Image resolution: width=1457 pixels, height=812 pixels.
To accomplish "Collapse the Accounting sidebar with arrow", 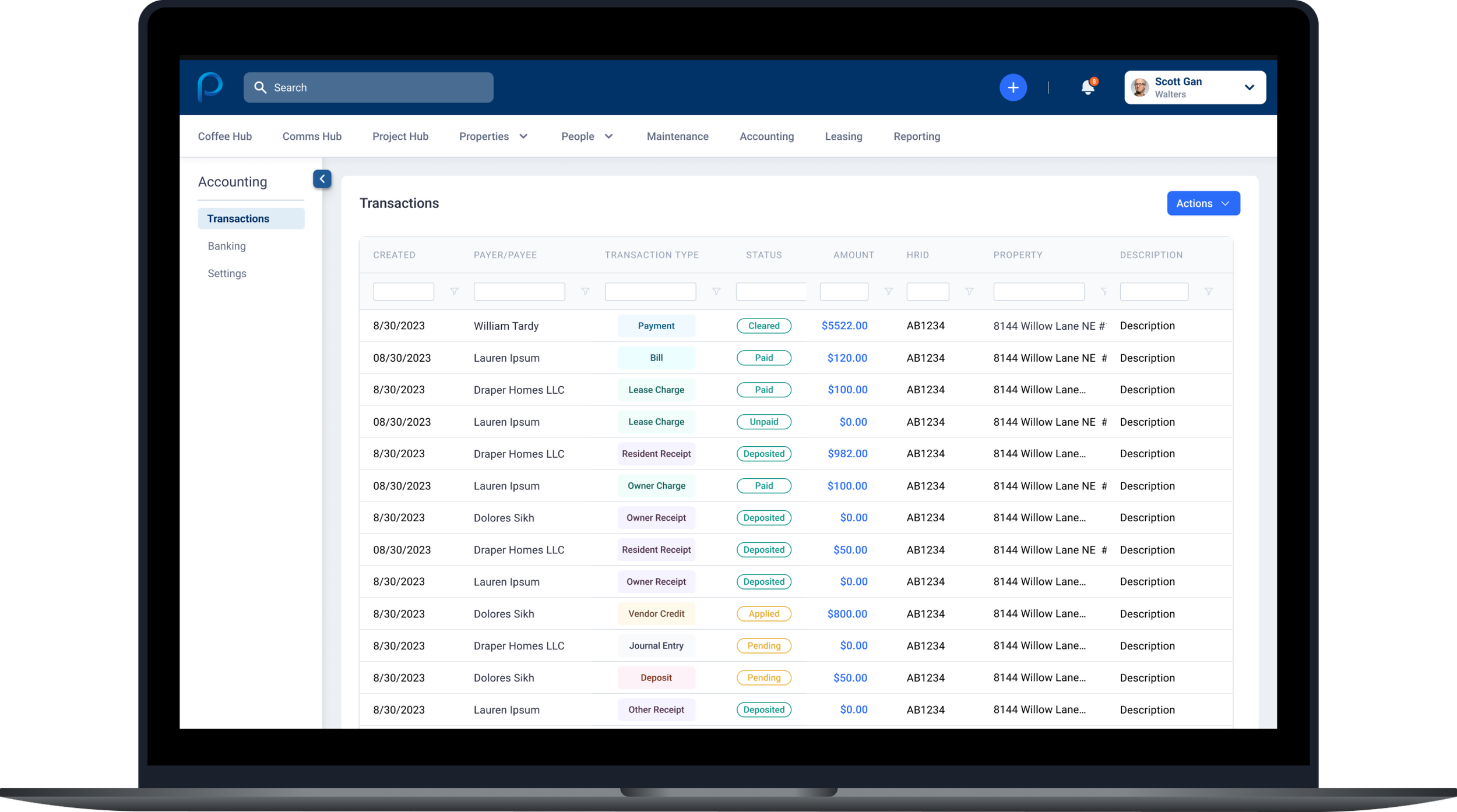I will point(322,179).
